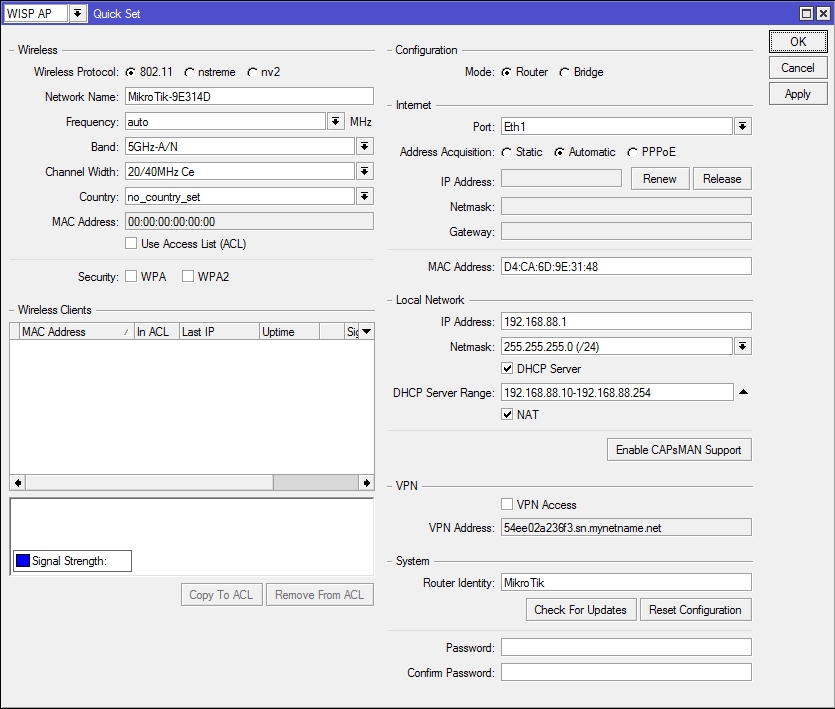Toggle the VPN Access checkbox
835x709 pixels.
coord(508,505)
